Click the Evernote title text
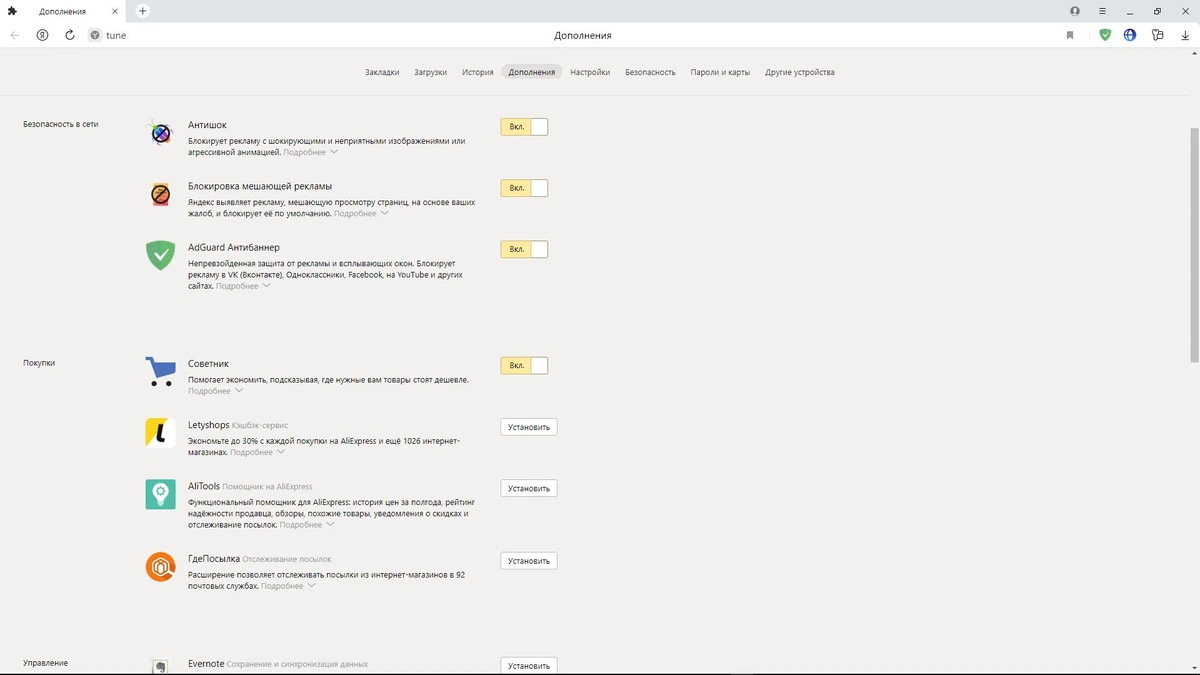The width and height of the screenshot is (1200, 675). click(x=206, y=663)
